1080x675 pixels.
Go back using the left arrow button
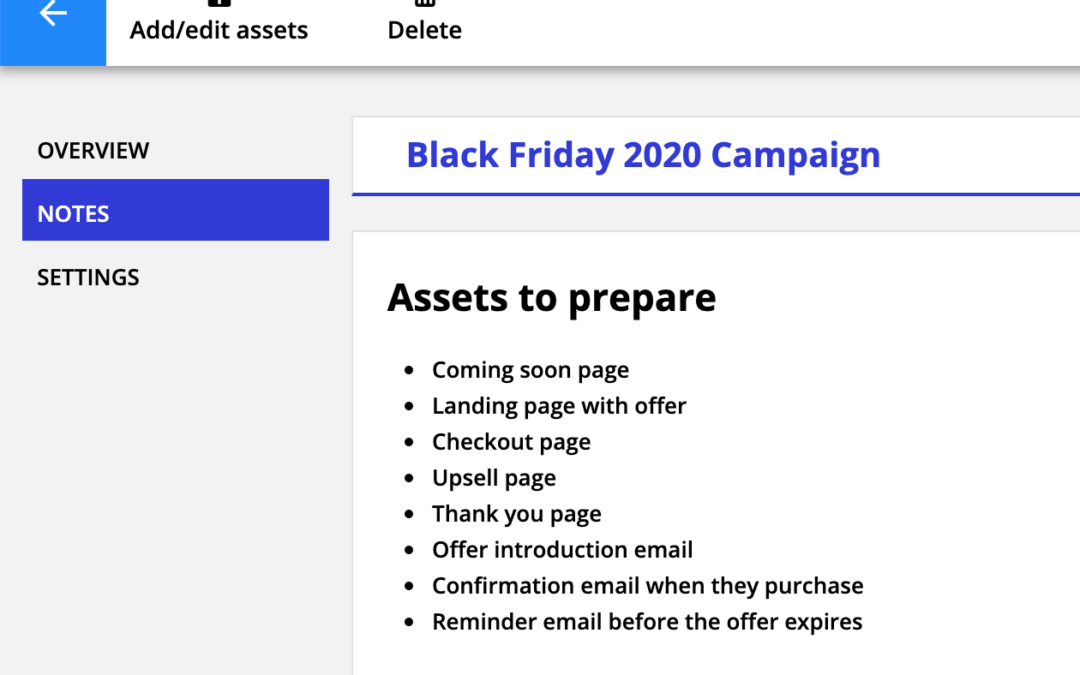click(x=53, y=15)
